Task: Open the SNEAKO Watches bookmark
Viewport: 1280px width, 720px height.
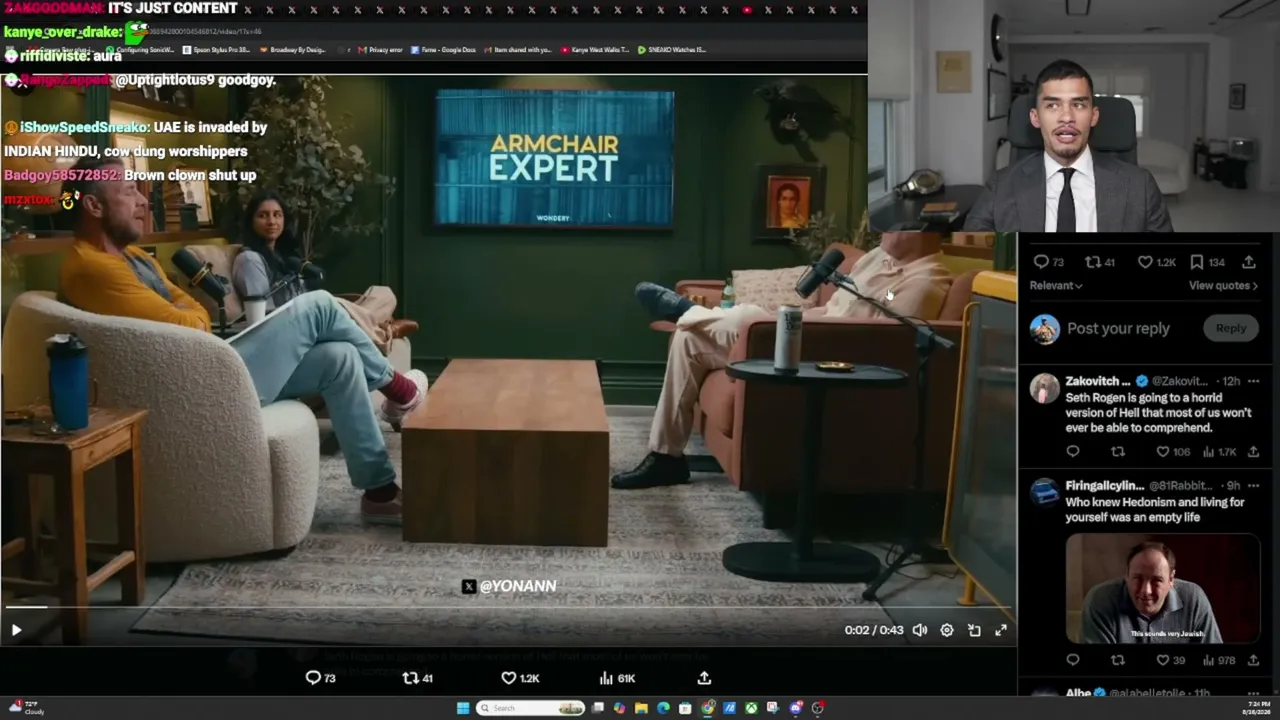Action: tap(672, 50)
